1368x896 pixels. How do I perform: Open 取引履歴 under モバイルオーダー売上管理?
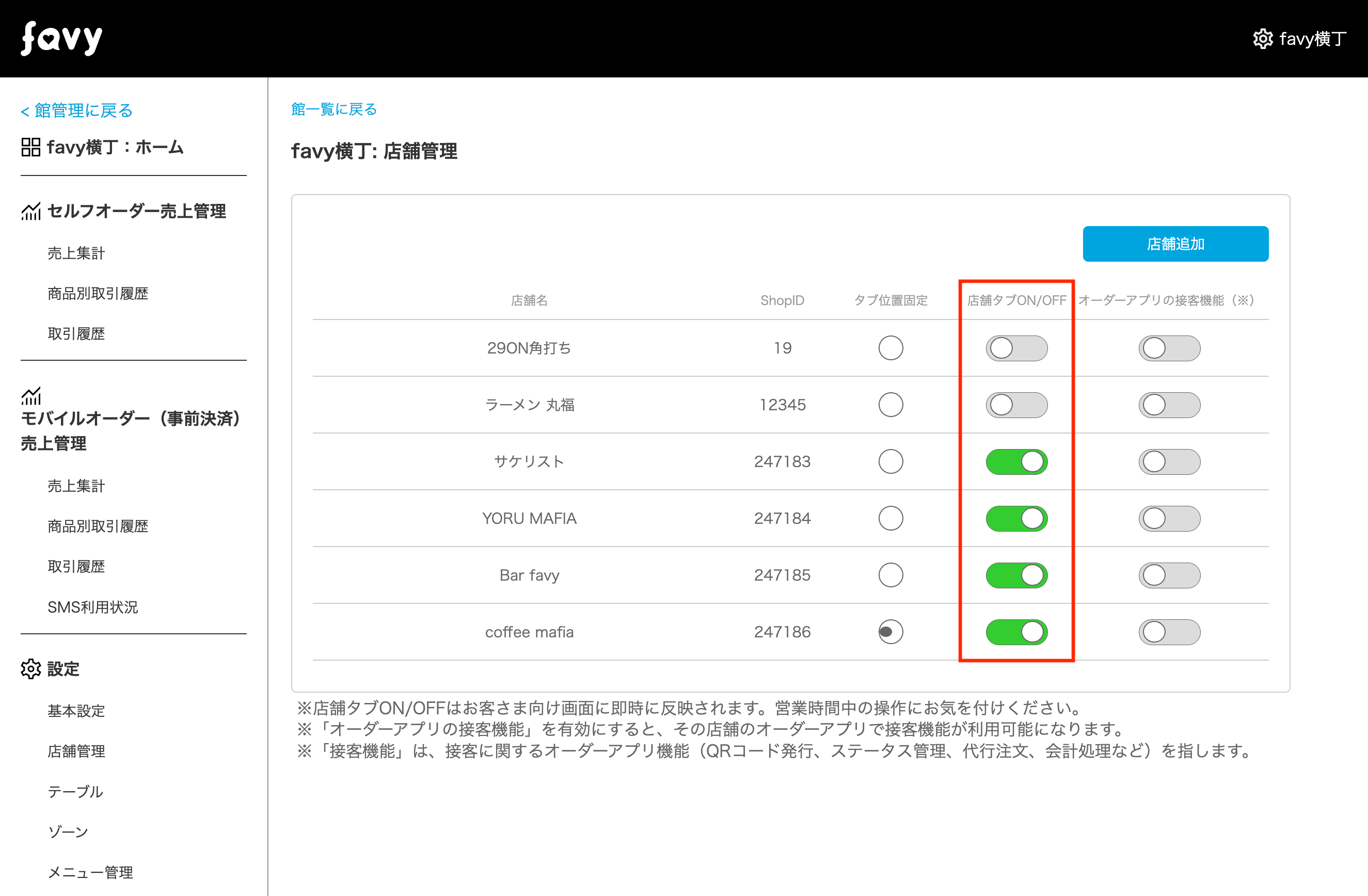pyautogui.click(x=76, y=567)
